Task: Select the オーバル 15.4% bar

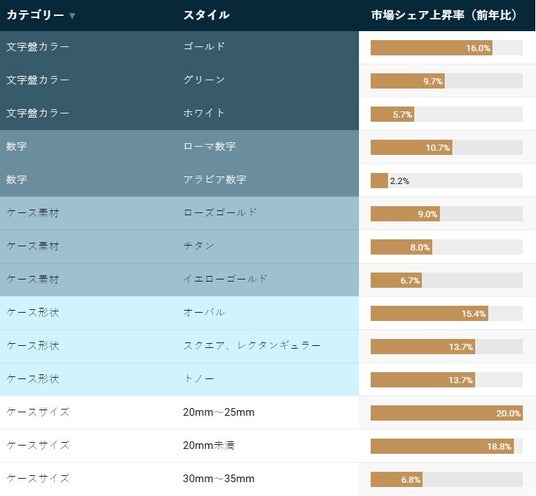Action: 446,313
